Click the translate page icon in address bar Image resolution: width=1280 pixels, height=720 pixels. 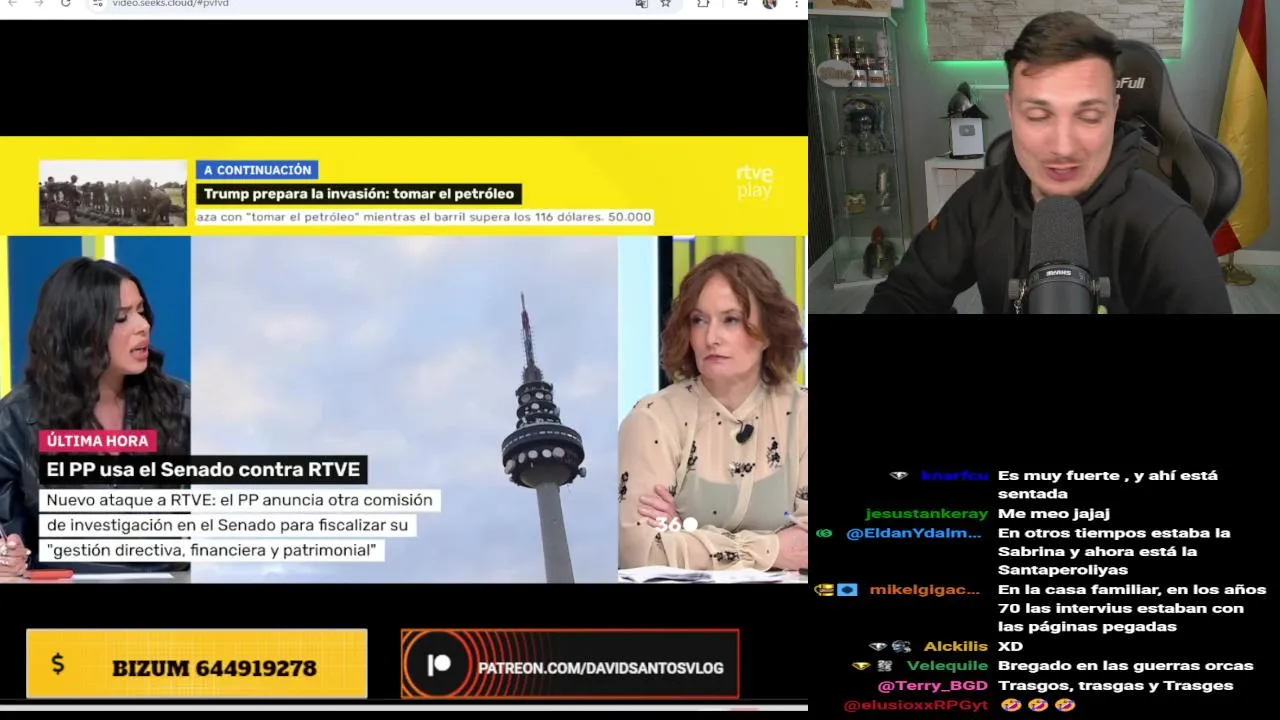click(x=641, y=3)
